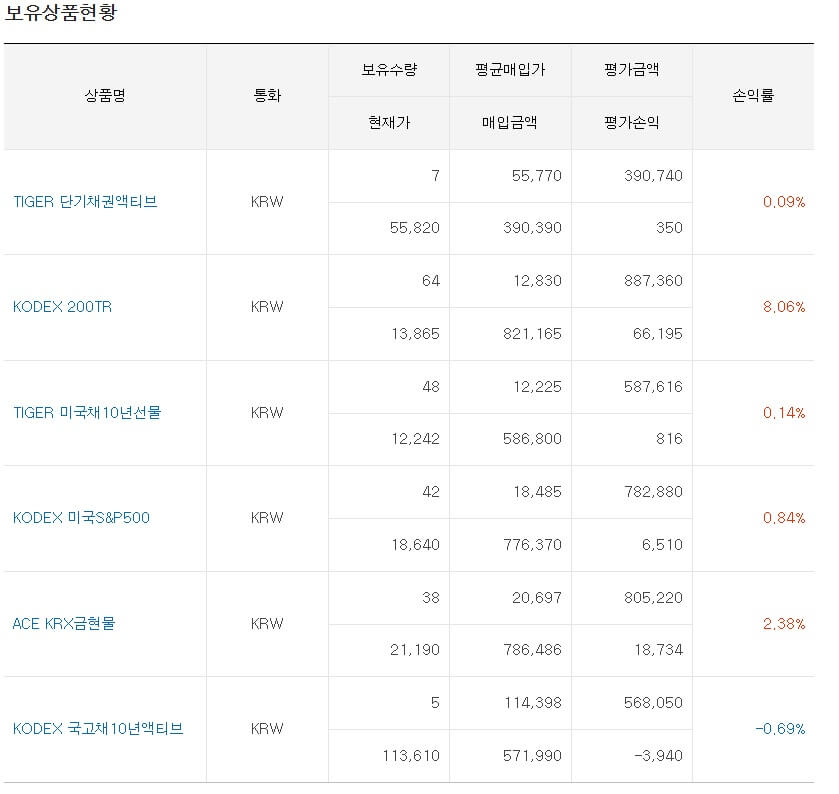This screenshot has width=839, height=794.
Task: Select the evaluation amount 390,740
Action: click(653, 175)
